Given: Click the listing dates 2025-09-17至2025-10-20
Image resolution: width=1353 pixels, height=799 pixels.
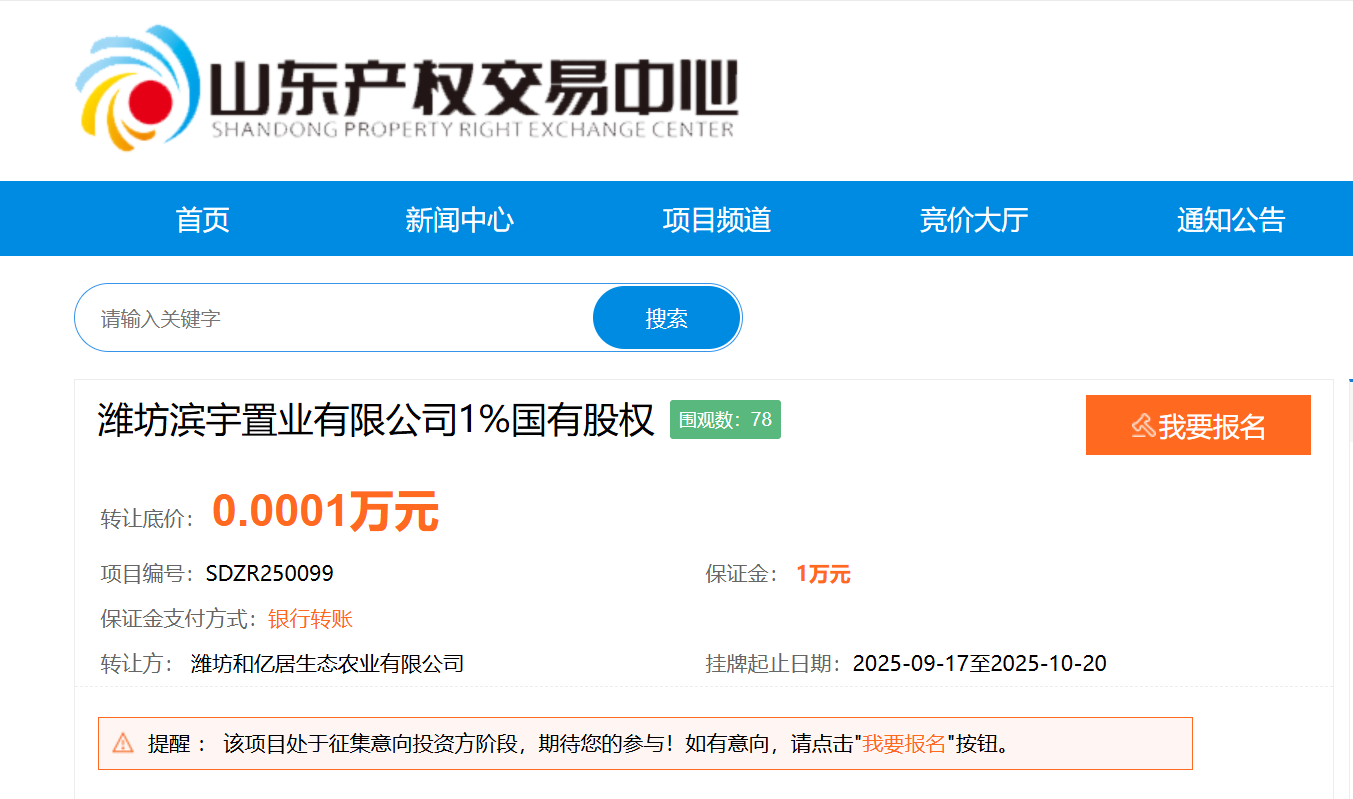Looking at the screenshot, I should pos(980,663).
